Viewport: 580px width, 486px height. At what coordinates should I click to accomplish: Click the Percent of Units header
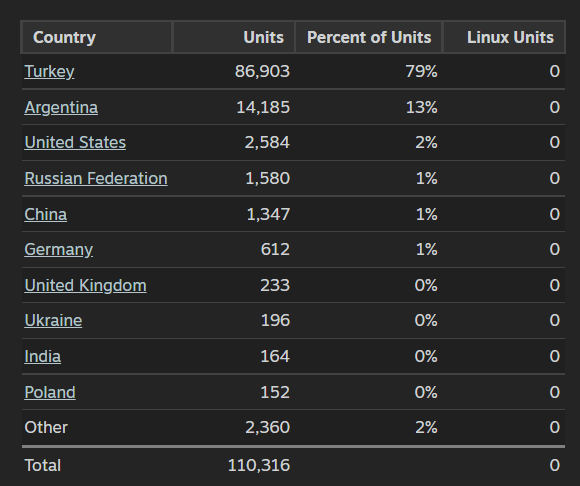[x=369, y=37]
